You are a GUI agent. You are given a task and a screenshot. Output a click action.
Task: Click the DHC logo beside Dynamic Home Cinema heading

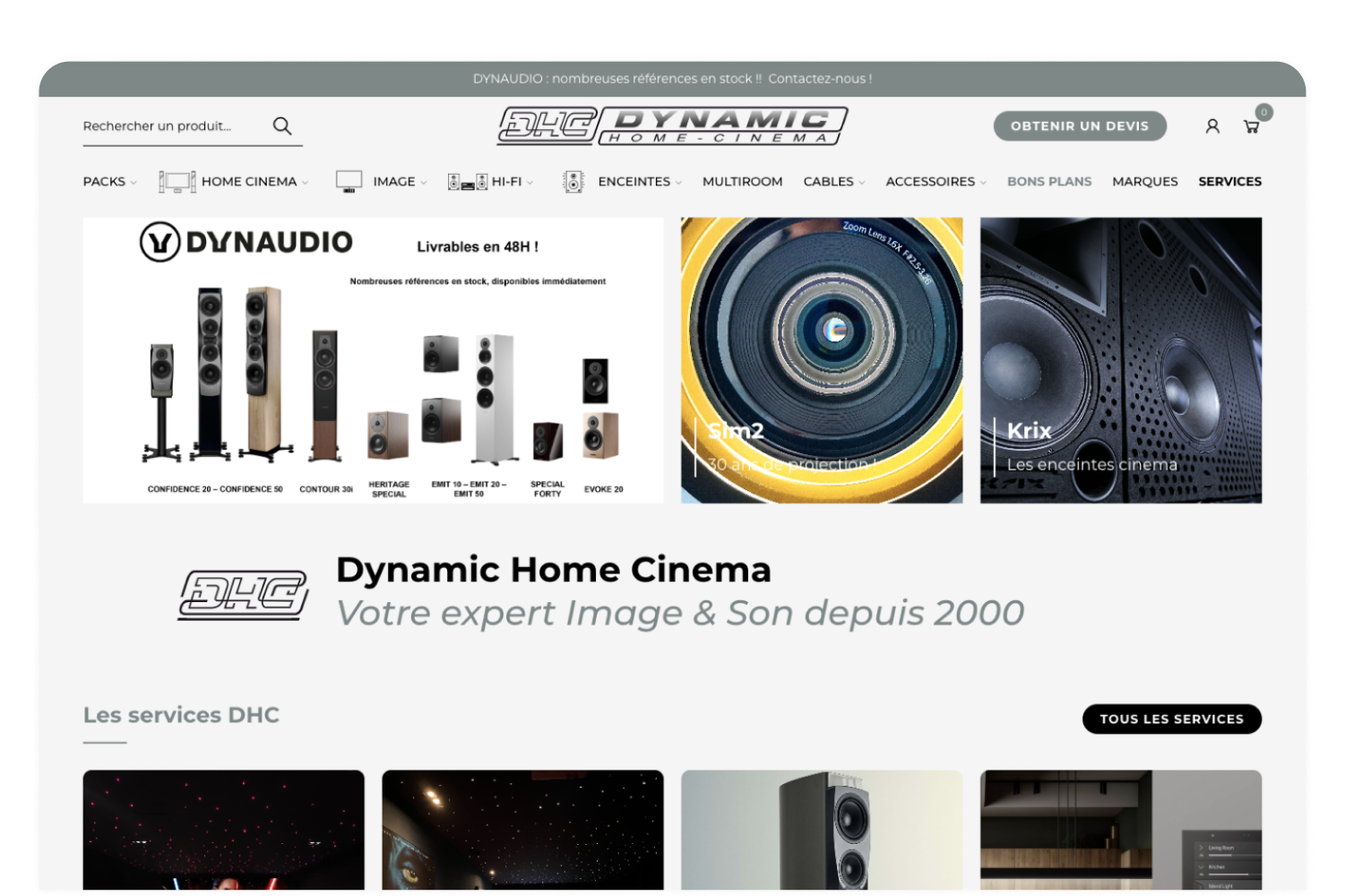click(243, 595)
